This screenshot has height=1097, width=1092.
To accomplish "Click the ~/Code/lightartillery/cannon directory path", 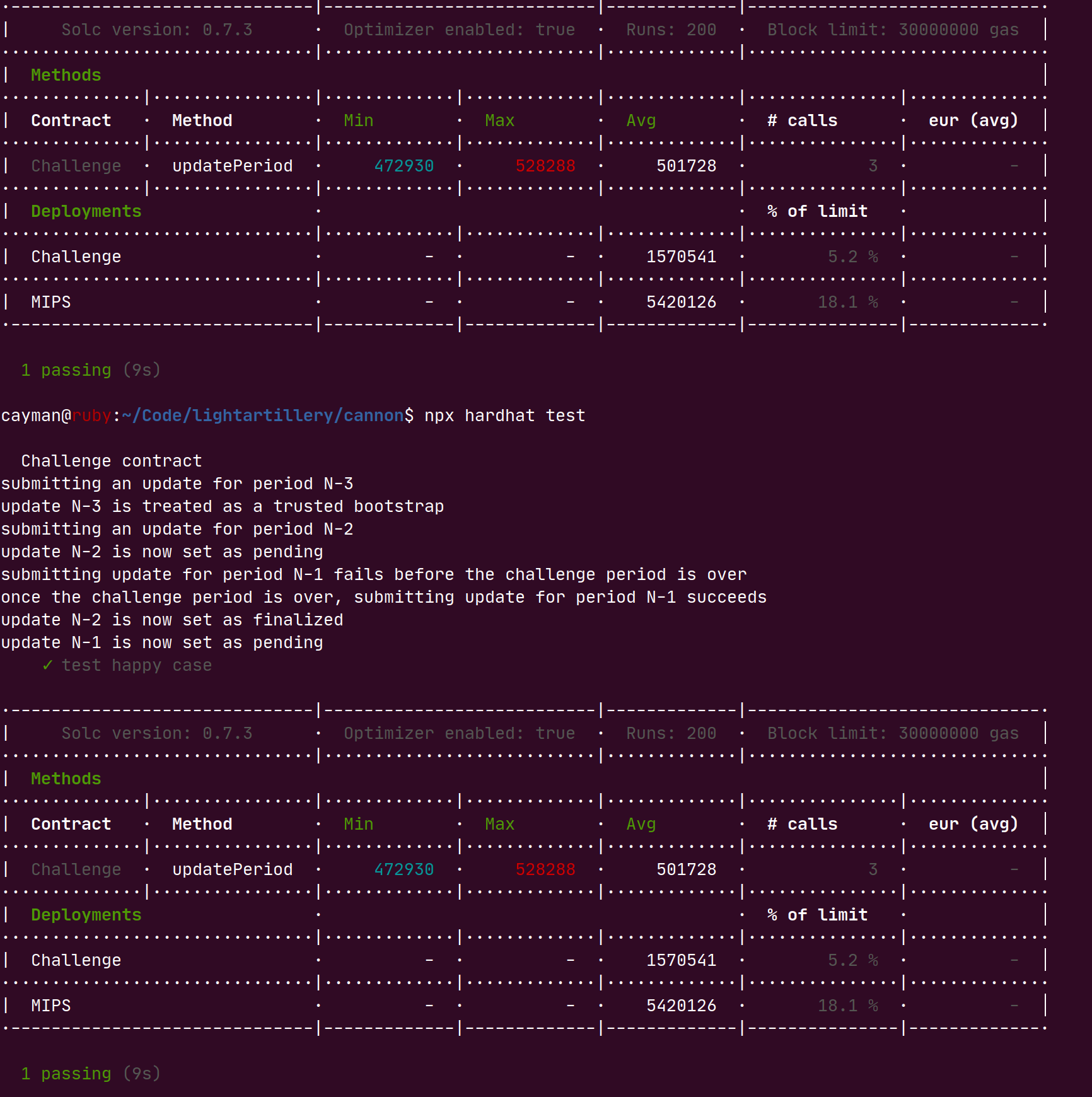I will [262, 416].
